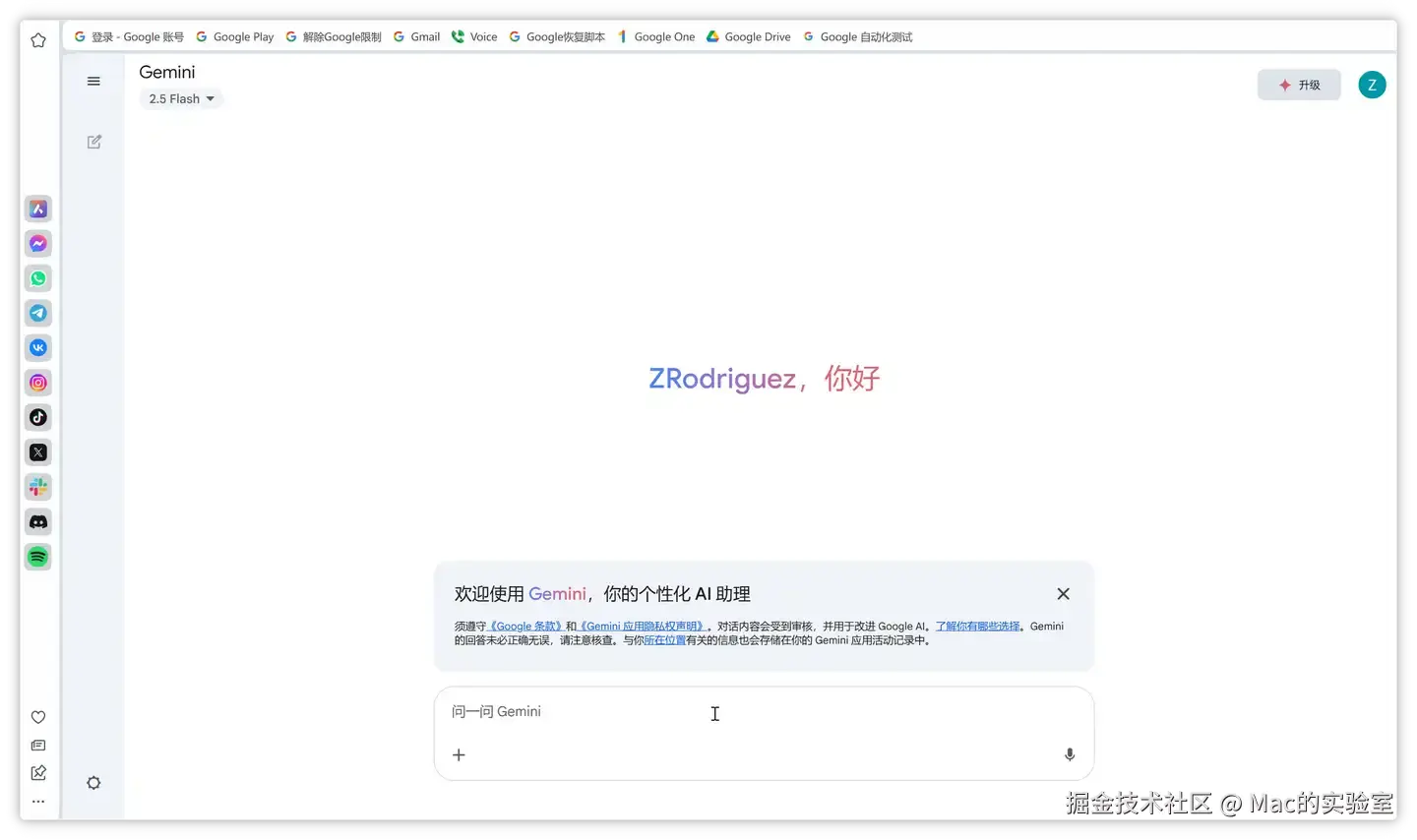Open Instagram from the browser sidebar
Viewport: 1417px width, 840px height.
click(38, 383)
